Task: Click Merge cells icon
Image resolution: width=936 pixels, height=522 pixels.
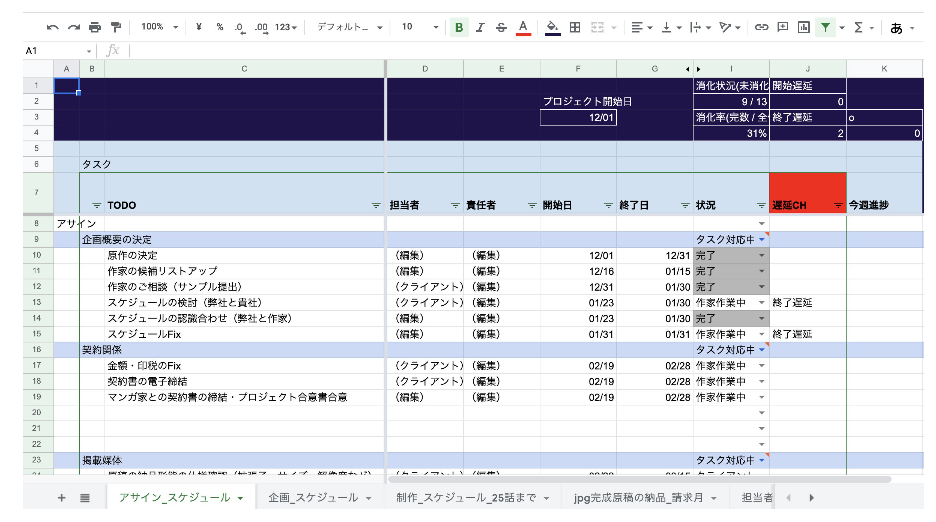Action: point(598,27)
